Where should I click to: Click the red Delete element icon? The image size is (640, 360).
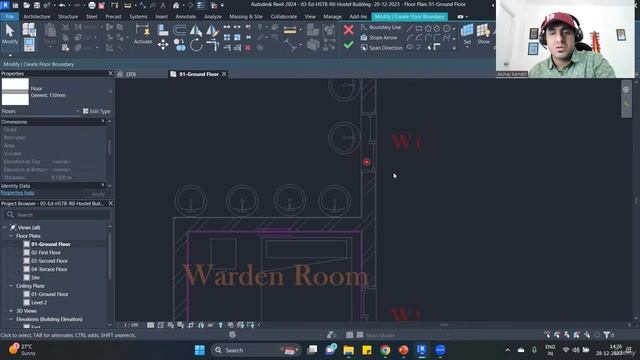[x=248, y=48]
